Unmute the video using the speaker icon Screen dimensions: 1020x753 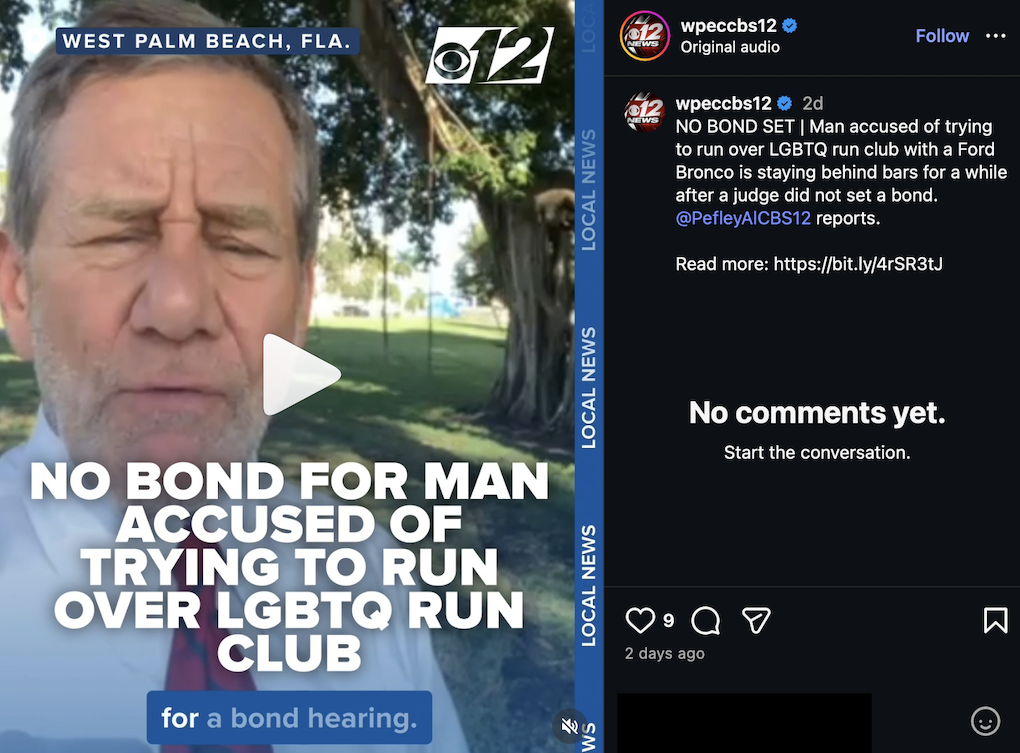click(x=569, y=726)
